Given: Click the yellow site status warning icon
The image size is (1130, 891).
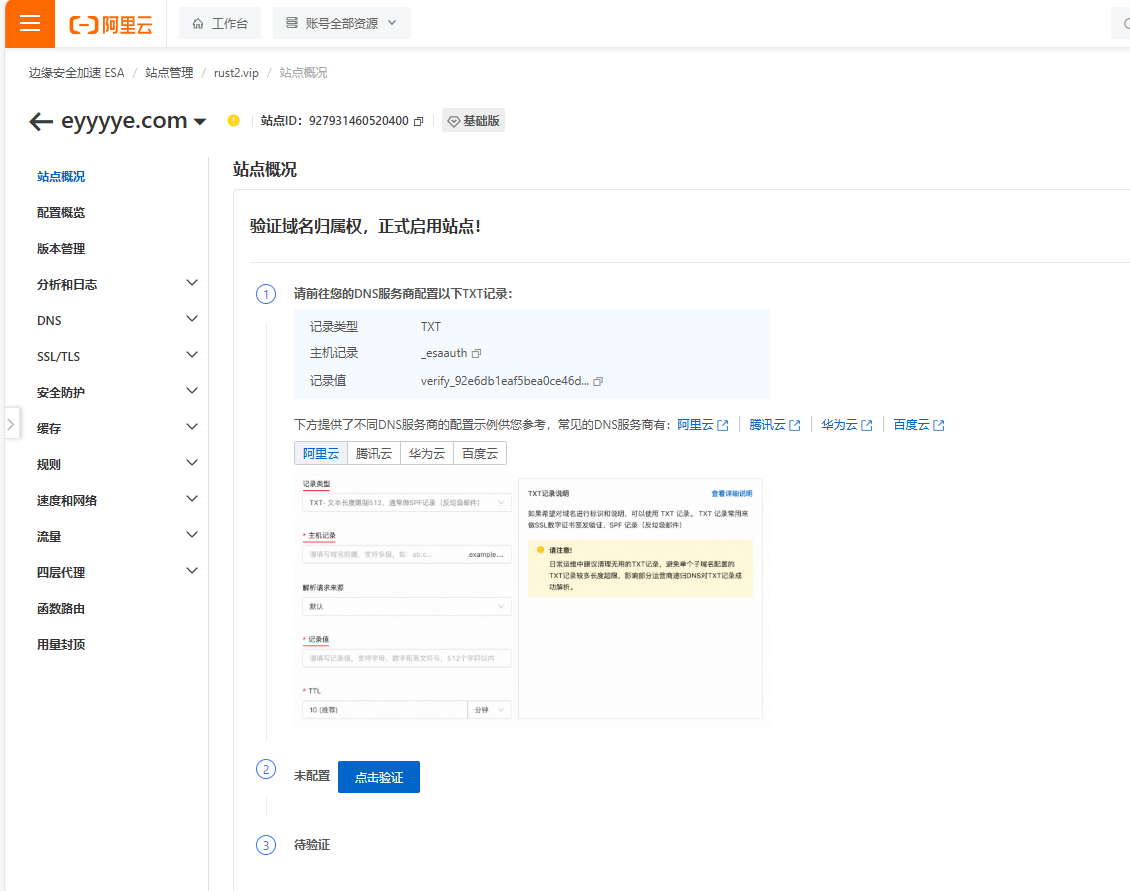Looking at the screenshot, I should click(233, 121).
